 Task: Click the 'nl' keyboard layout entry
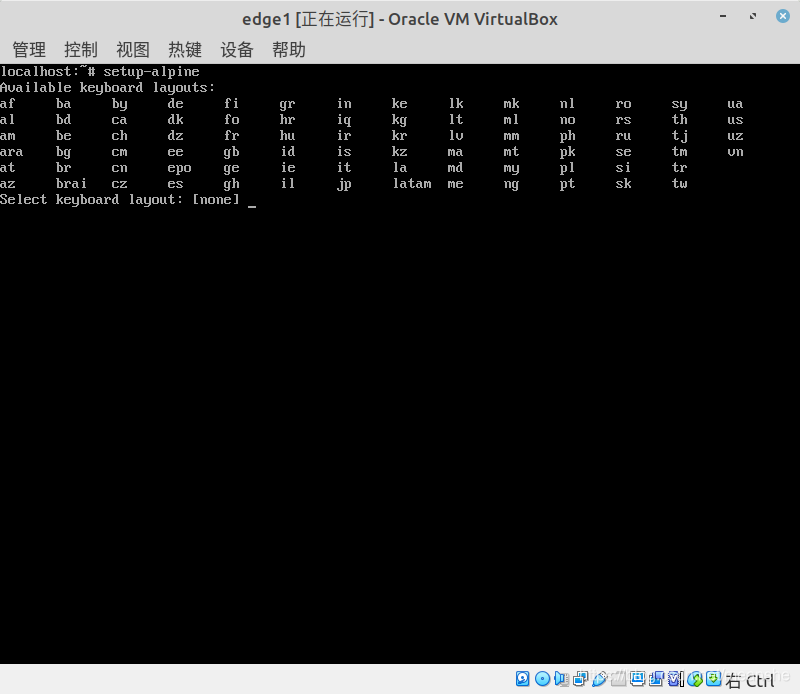pos(567,104)
